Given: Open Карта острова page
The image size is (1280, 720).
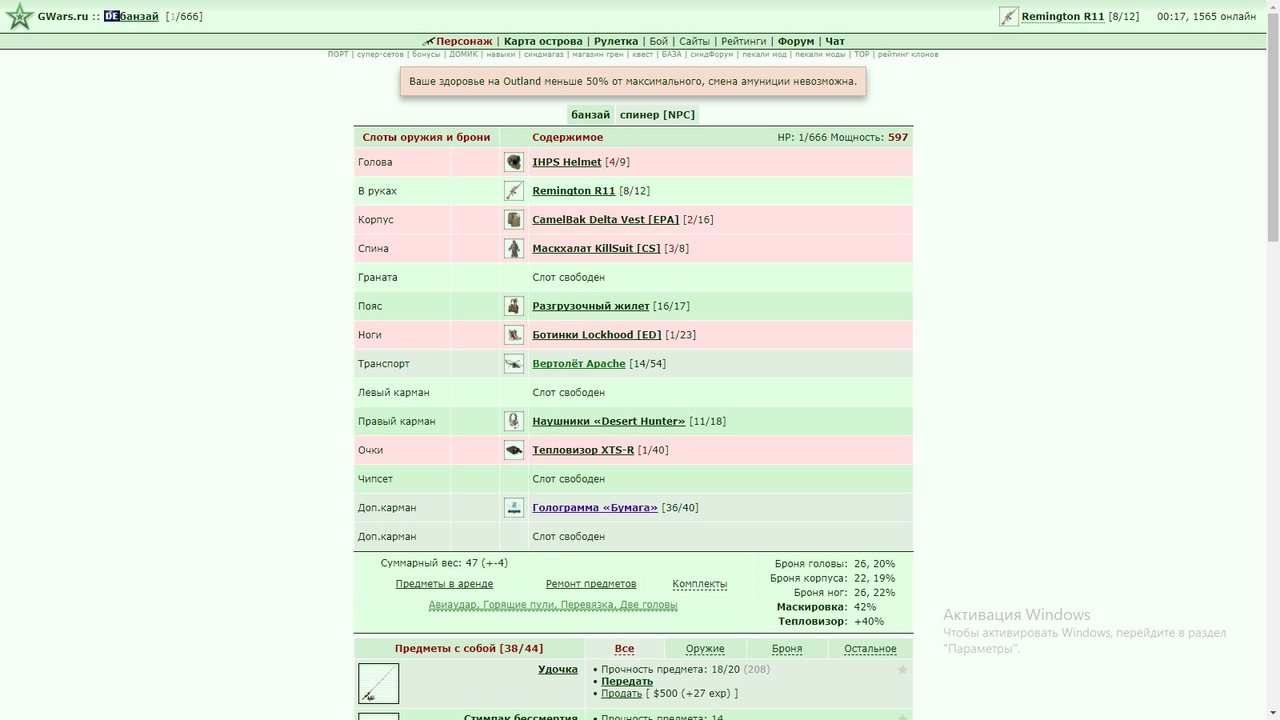Looking at the screenshot, I should click(x=543, y=42).
